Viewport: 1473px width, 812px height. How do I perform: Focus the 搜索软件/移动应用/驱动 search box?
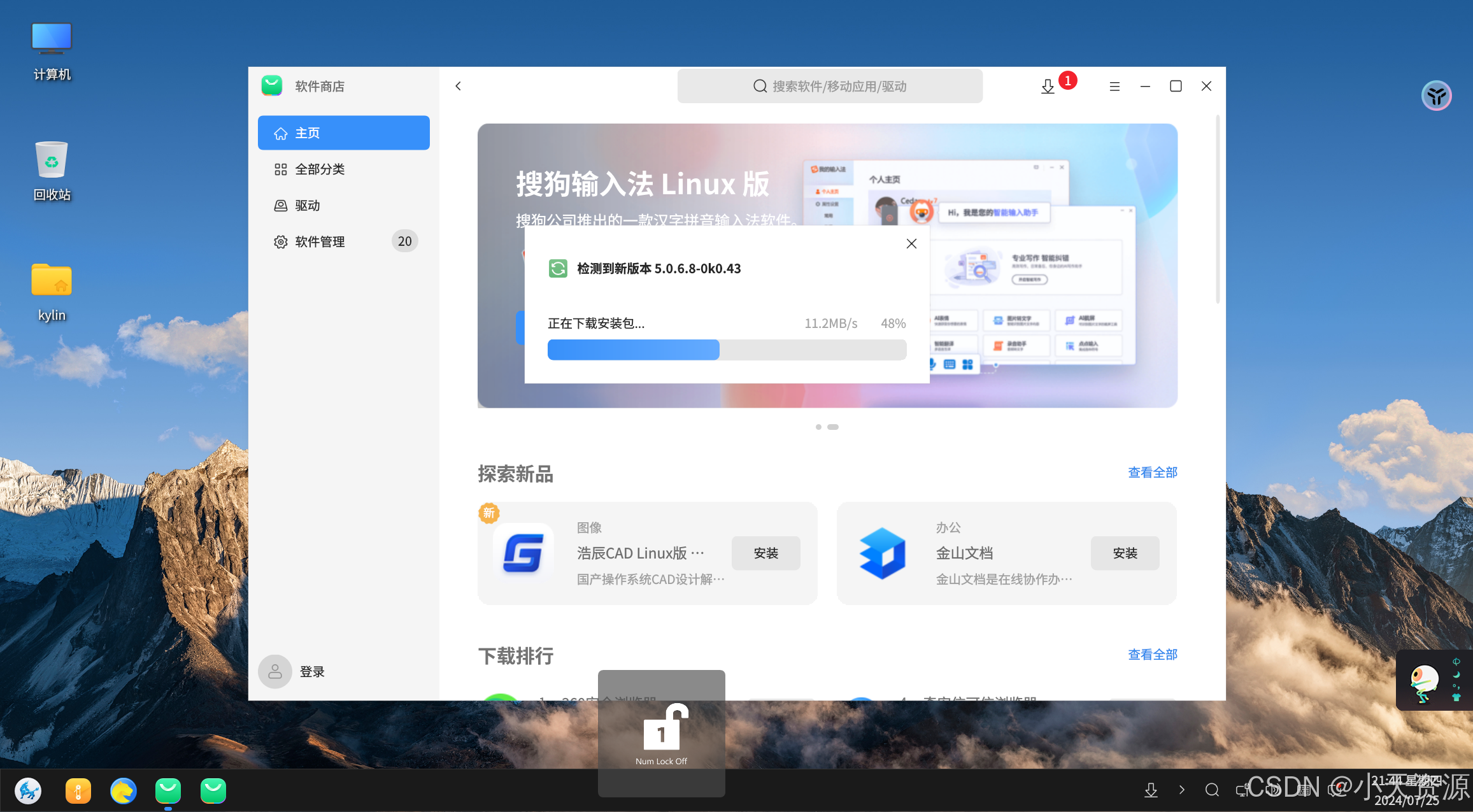pos(830,86)
